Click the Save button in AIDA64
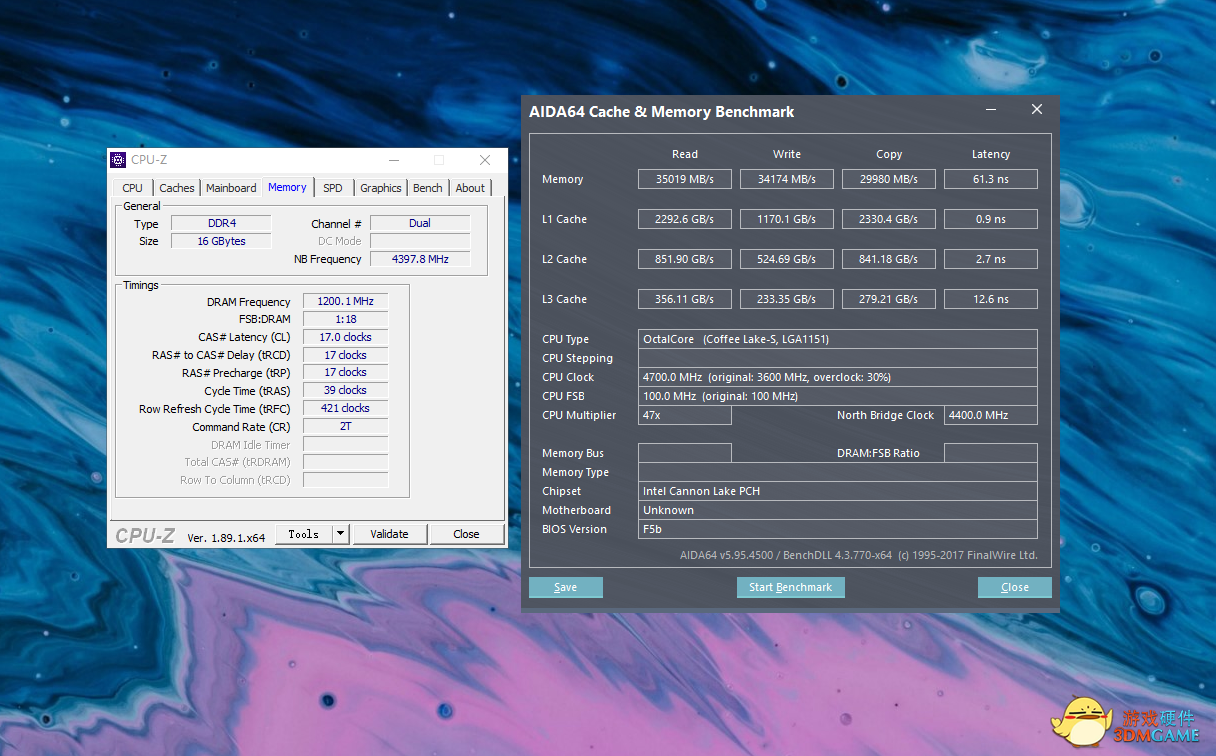Screen dimensions: 1216x756 click(566, 587)
